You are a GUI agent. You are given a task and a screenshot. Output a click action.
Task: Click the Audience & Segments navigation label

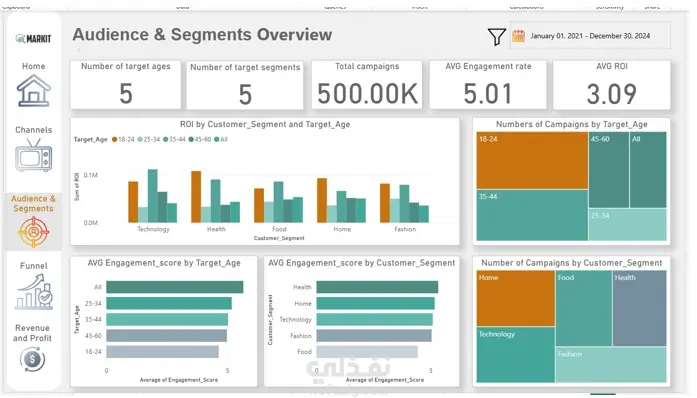[33, 203]
